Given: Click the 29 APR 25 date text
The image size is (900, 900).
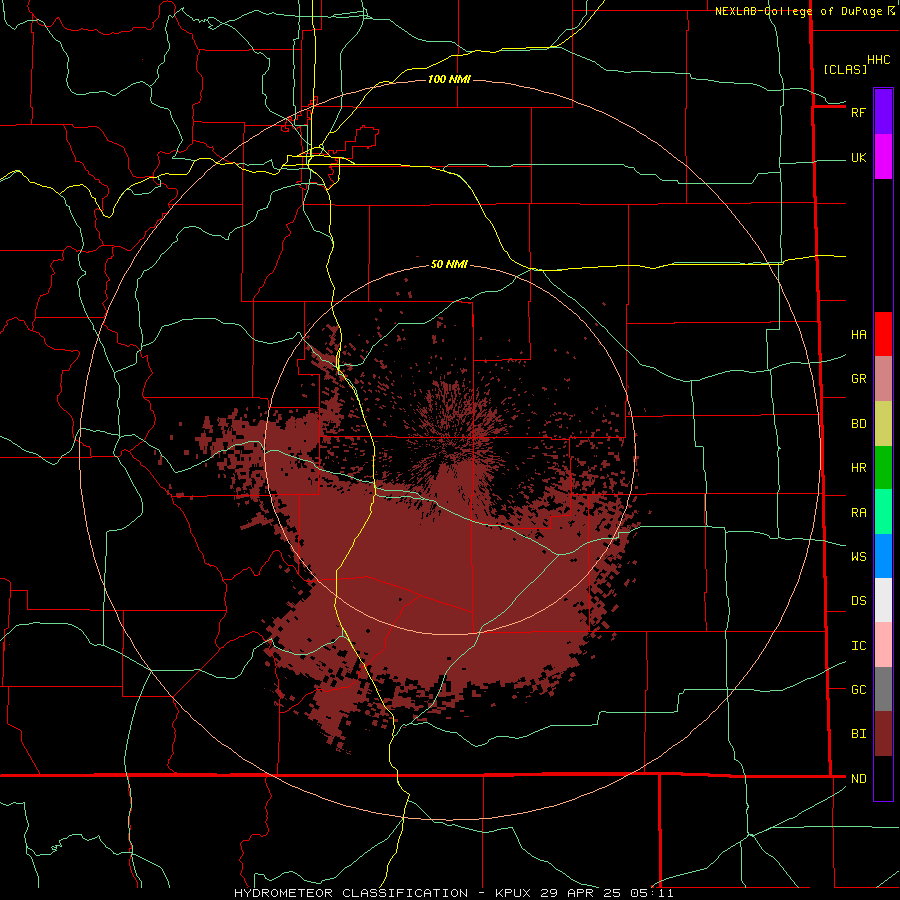Looking at the screenshot, I should tap(581, 893).
